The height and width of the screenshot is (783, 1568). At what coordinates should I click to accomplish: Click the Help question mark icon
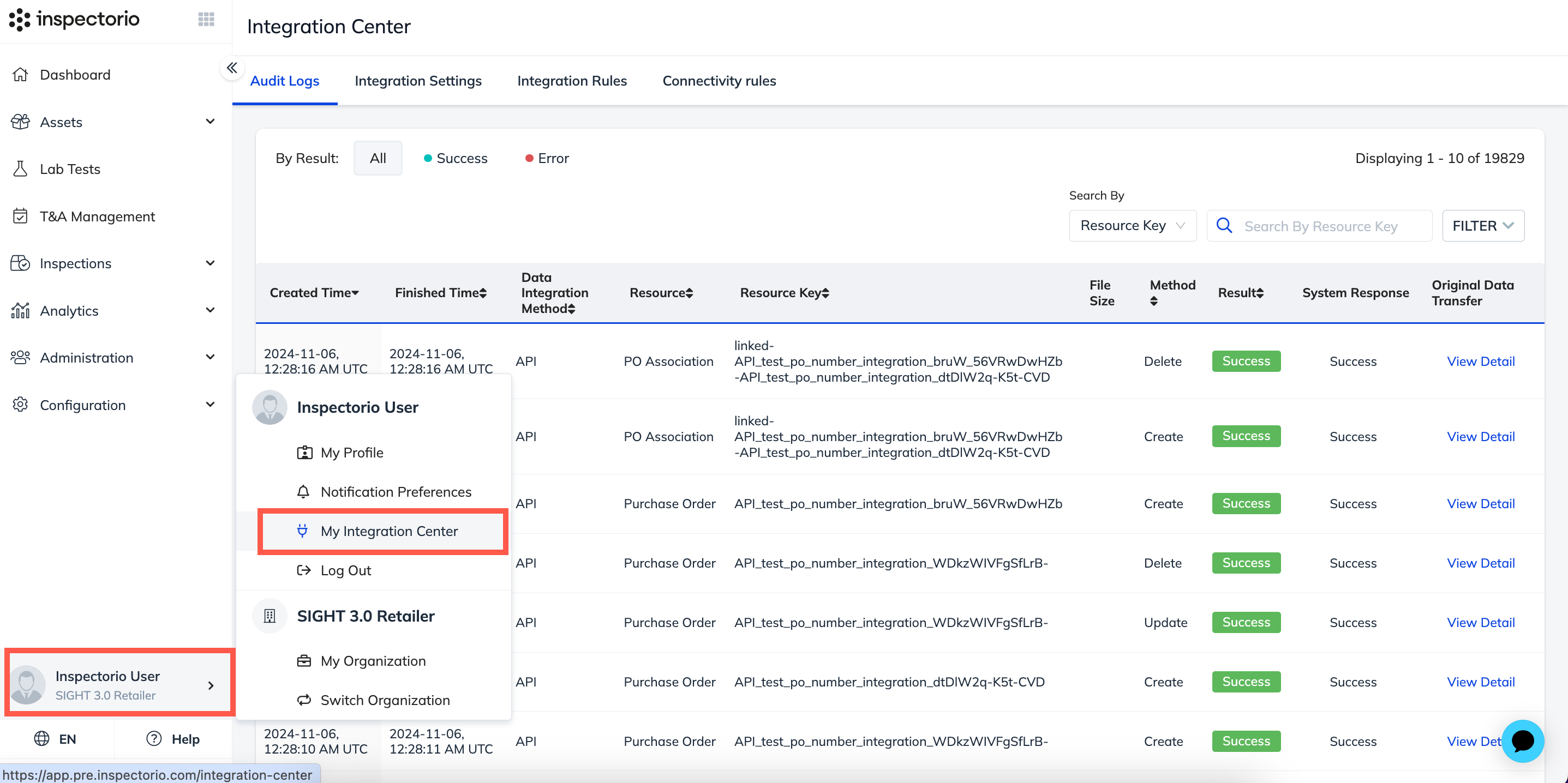[x=154, y=739]
